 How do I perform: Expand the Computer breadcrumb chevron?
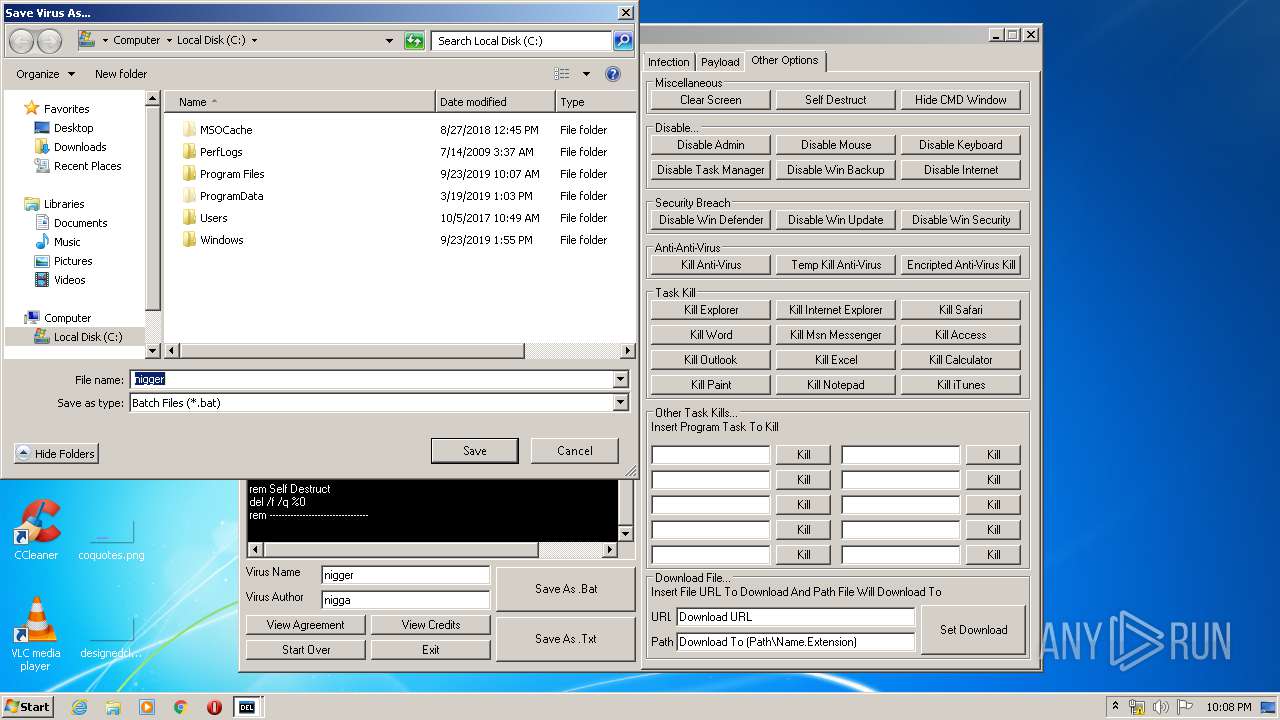168,41
